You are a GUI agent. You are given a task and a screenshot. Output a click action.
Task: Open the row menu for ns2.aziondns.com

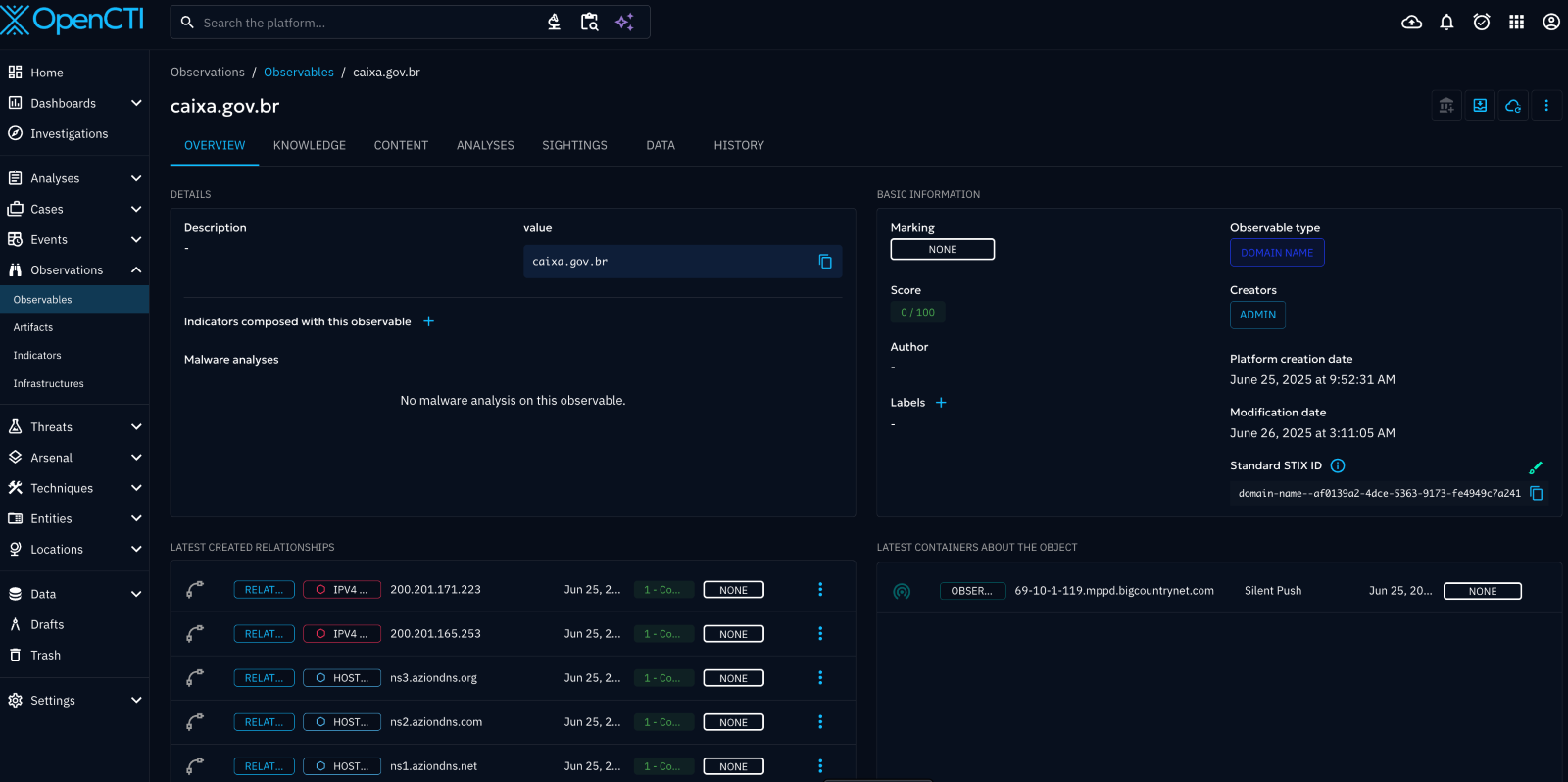[820, 722]
